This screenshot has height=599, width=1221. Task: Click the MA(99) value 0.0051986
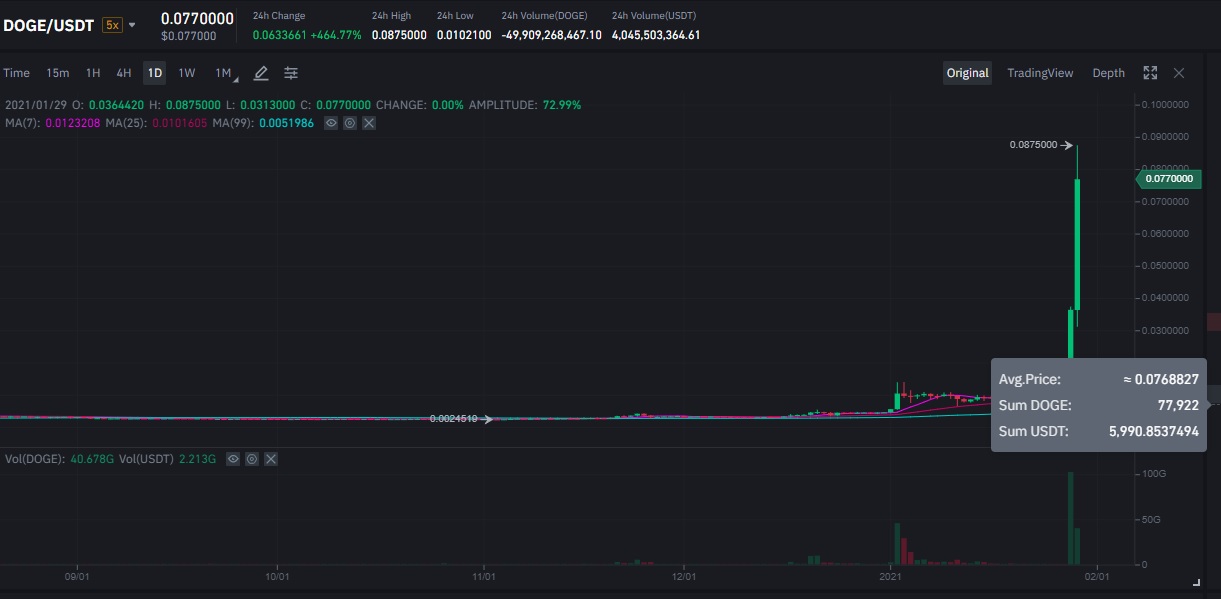click(286, 122)
